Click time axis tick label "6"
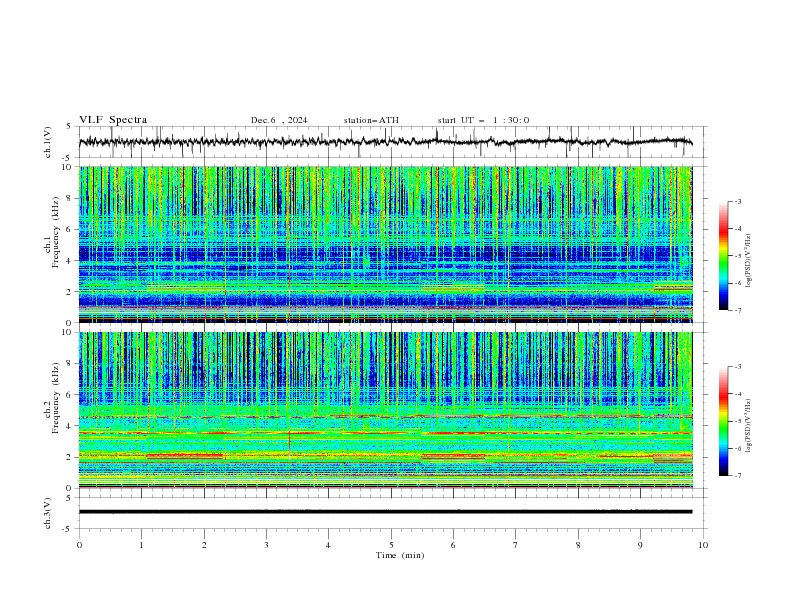The width and height of the screenshot is (792, 612). click(x=453, y=545)
